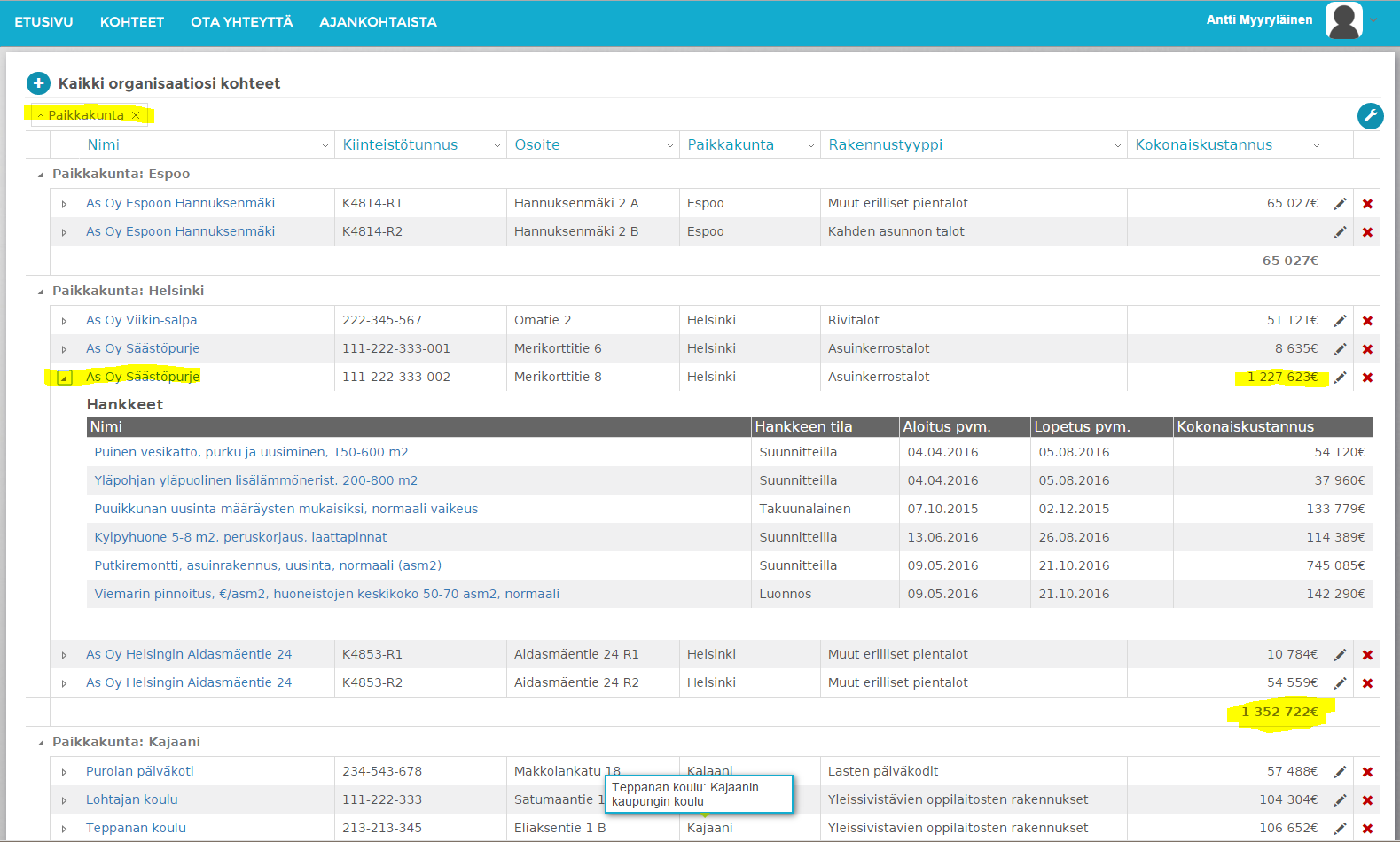
Task: Delete the Aidasmäentie 24 R2 row
Action: pyautogui.click(x=1367, y=683)
